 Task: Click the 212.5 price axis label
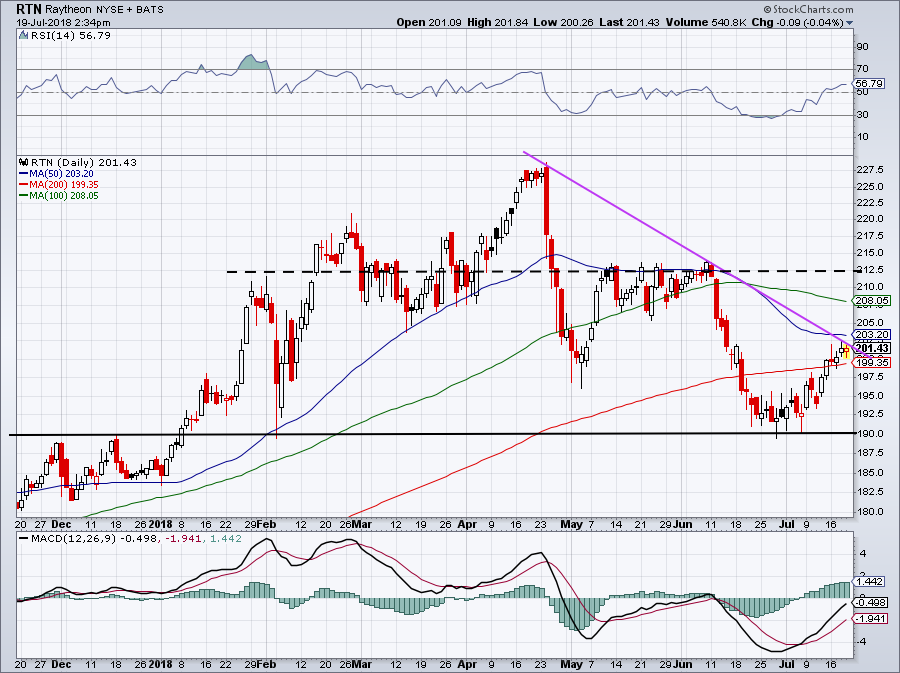(x=870, y=270)
